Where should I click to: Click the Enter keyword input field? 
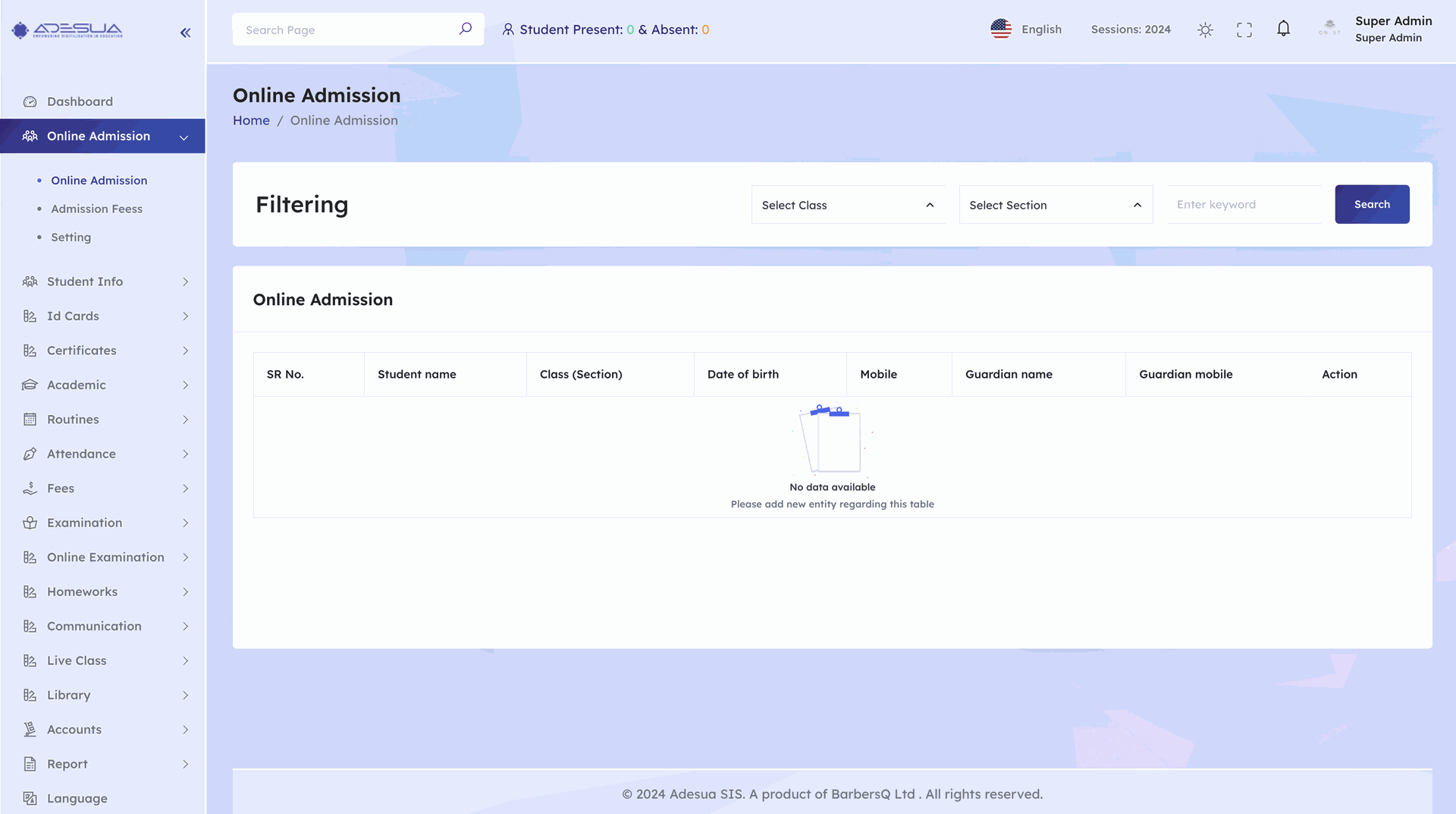click(x=1244, y=205)
